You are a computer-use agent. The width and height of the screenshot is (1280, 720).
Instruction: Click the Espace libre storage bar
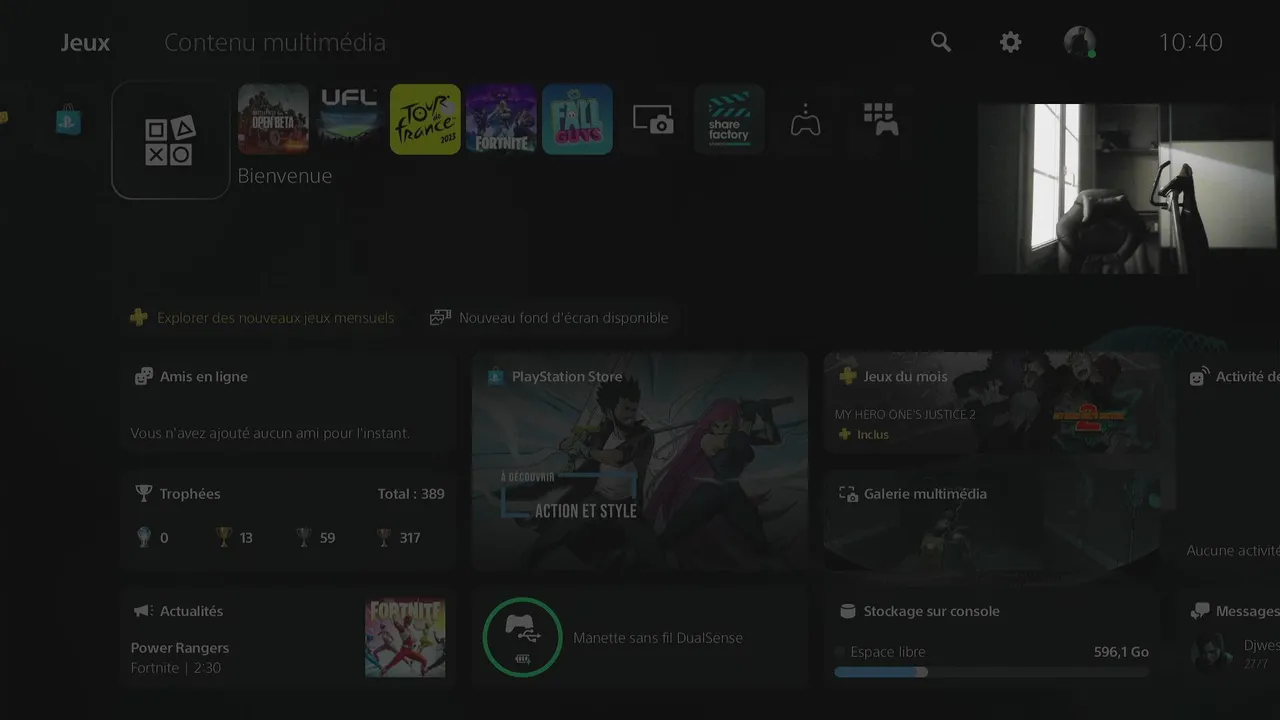coord(992,672)
